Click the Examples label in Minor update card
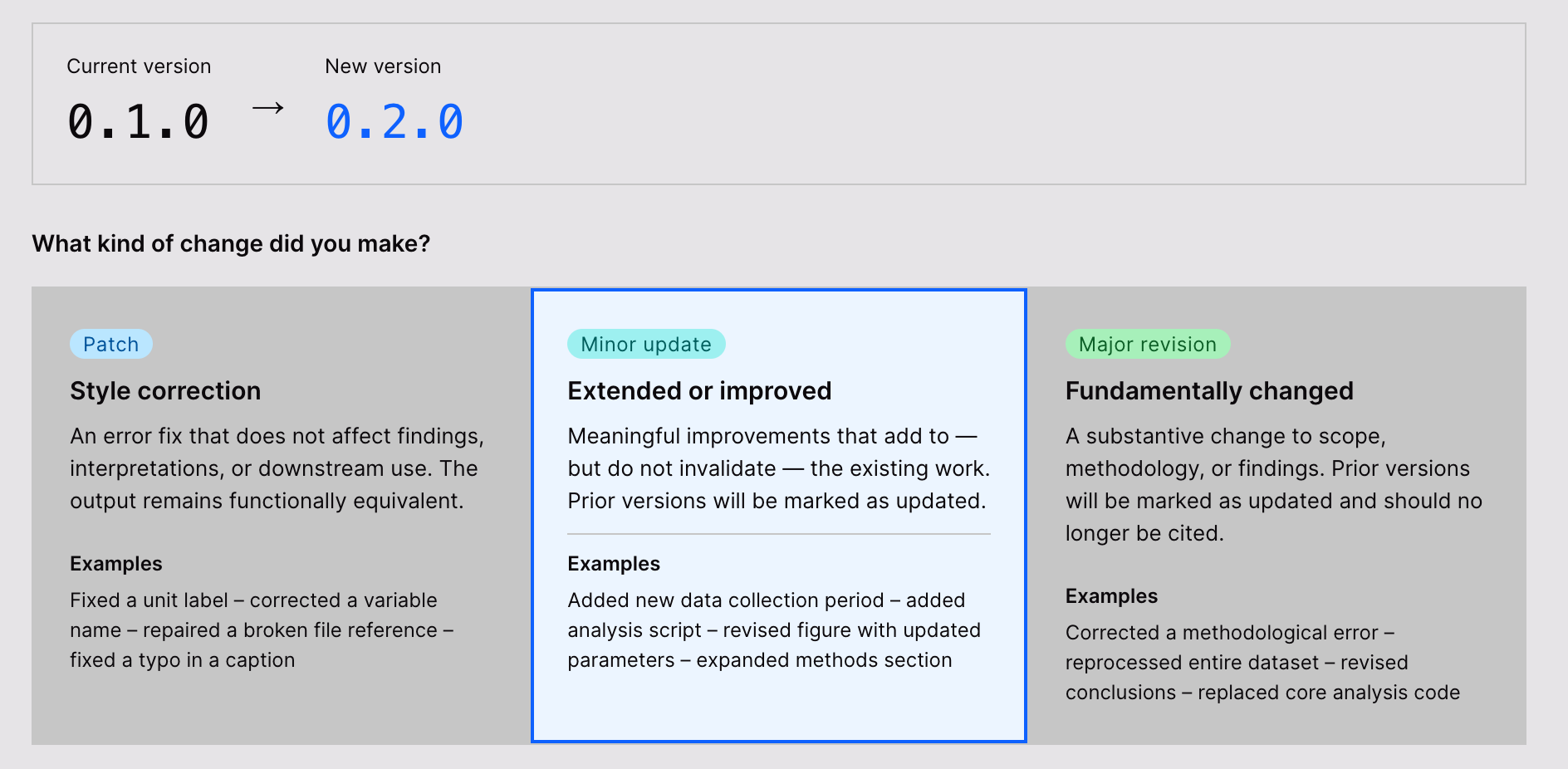The width and height of the screenshot is (1568, 769). 614,564
